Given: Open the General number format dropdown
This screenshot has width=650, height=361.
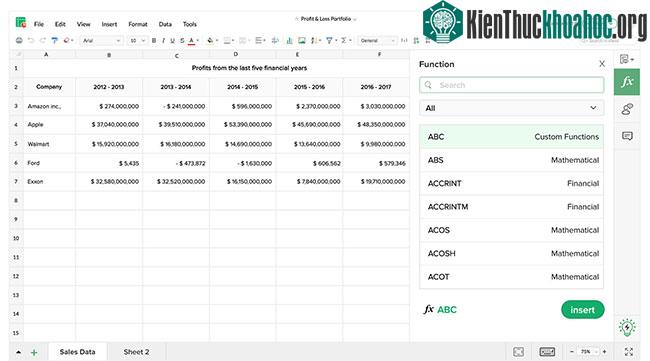Looking at the screenshot, I should 377,41.
